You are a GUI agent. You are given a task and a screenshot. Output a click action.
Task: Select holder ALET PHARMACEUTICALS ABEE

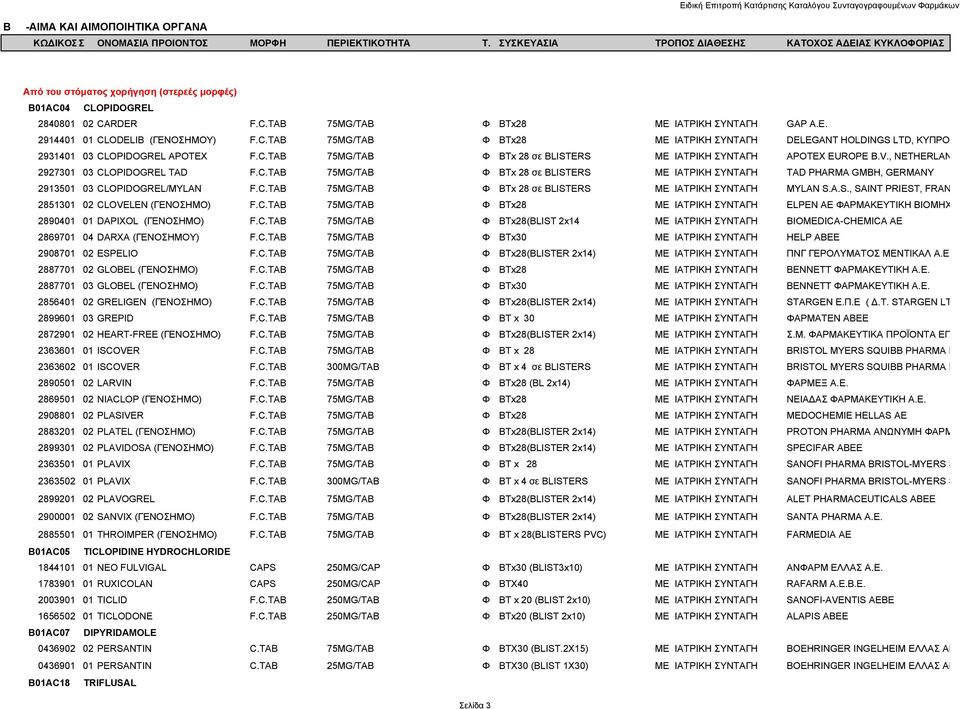coord(860,499)
